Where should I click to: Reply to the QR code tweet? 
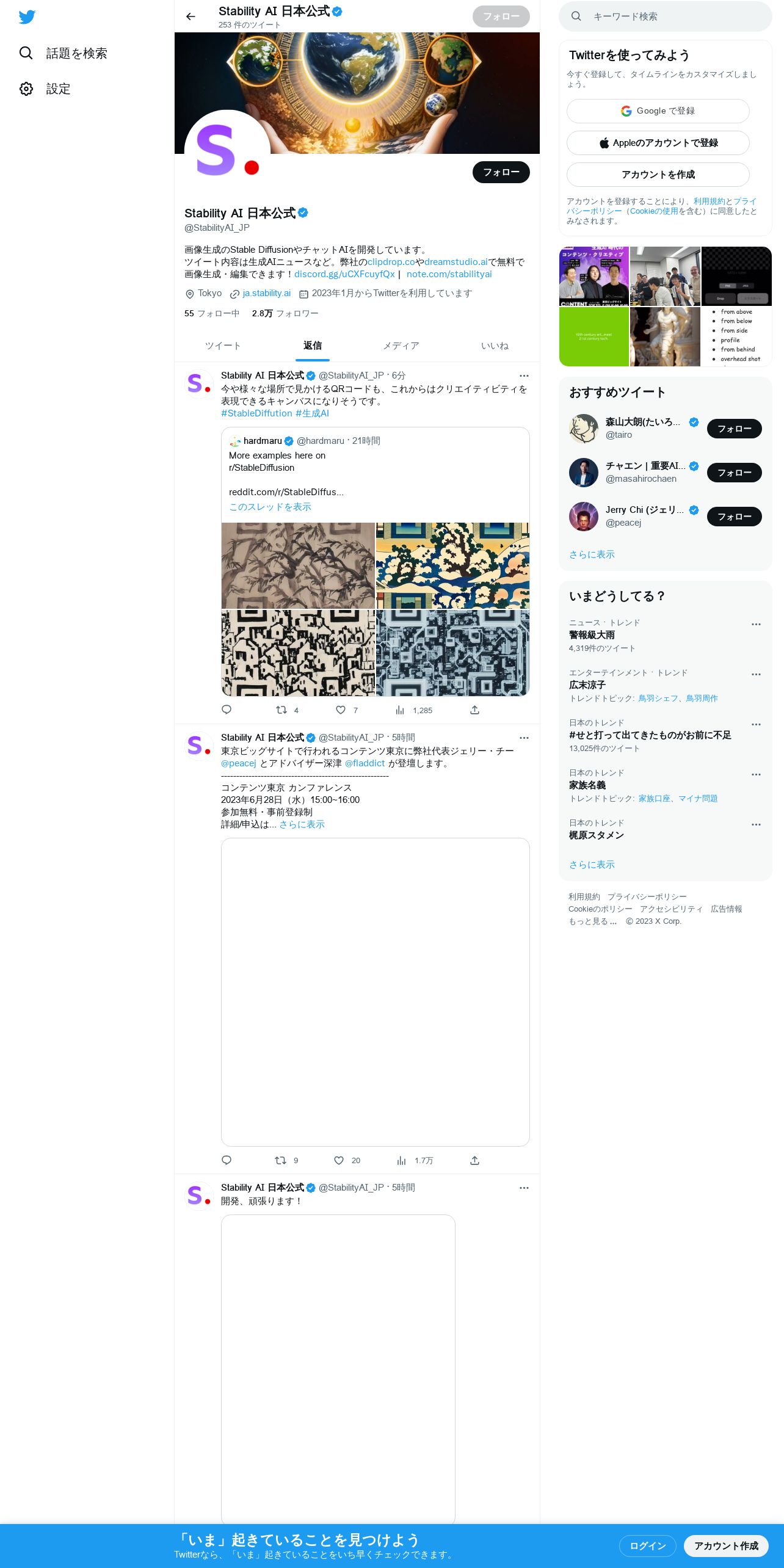coord(227,710)
